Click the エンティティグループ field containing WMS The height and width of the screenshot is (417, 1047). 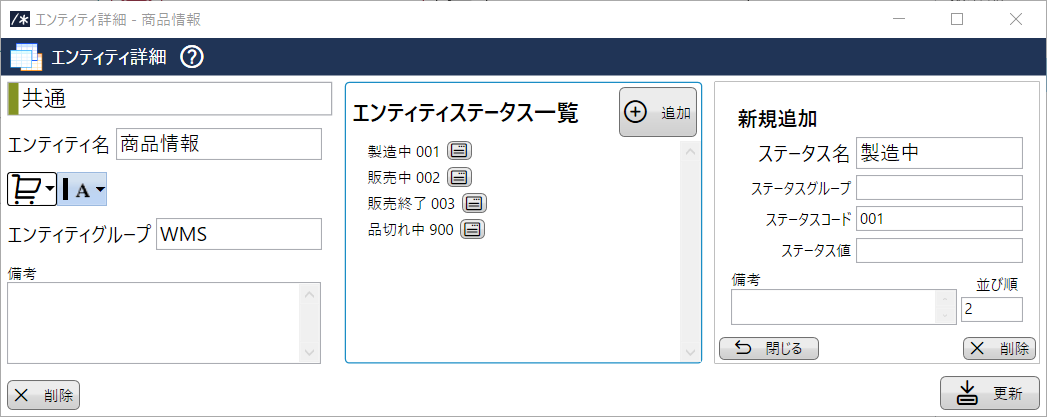tap(238, 234)
